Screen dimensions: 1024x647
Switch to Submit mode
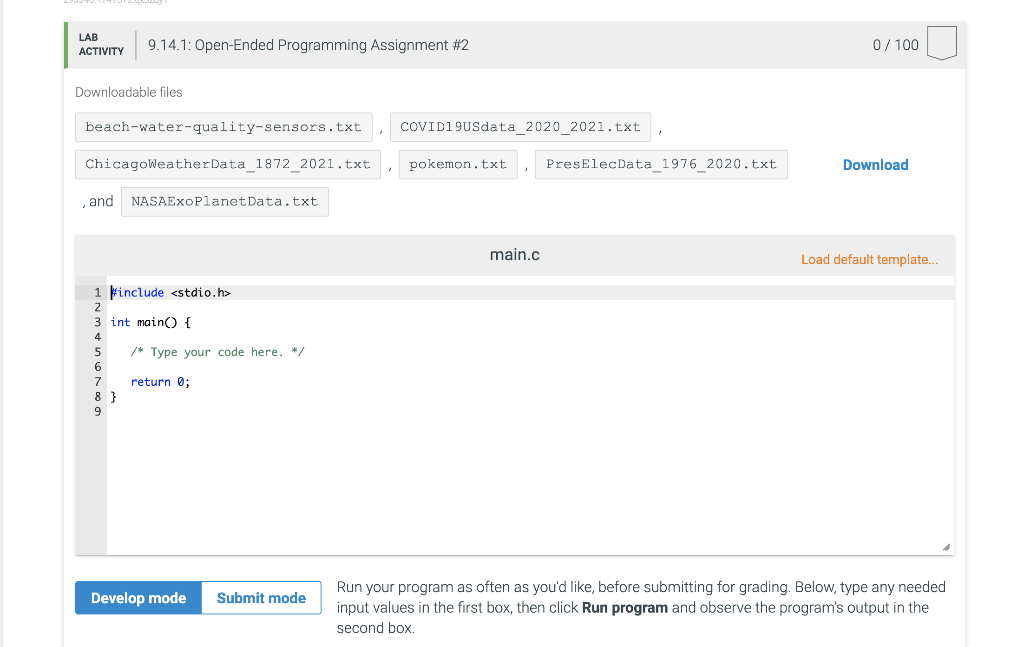coord(261,597)
